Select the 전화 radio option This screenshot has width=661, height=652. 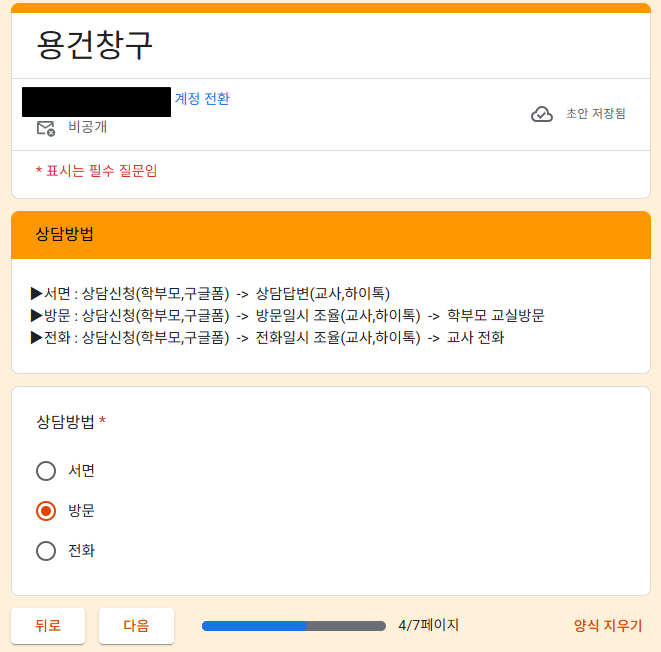pos(46,551)
